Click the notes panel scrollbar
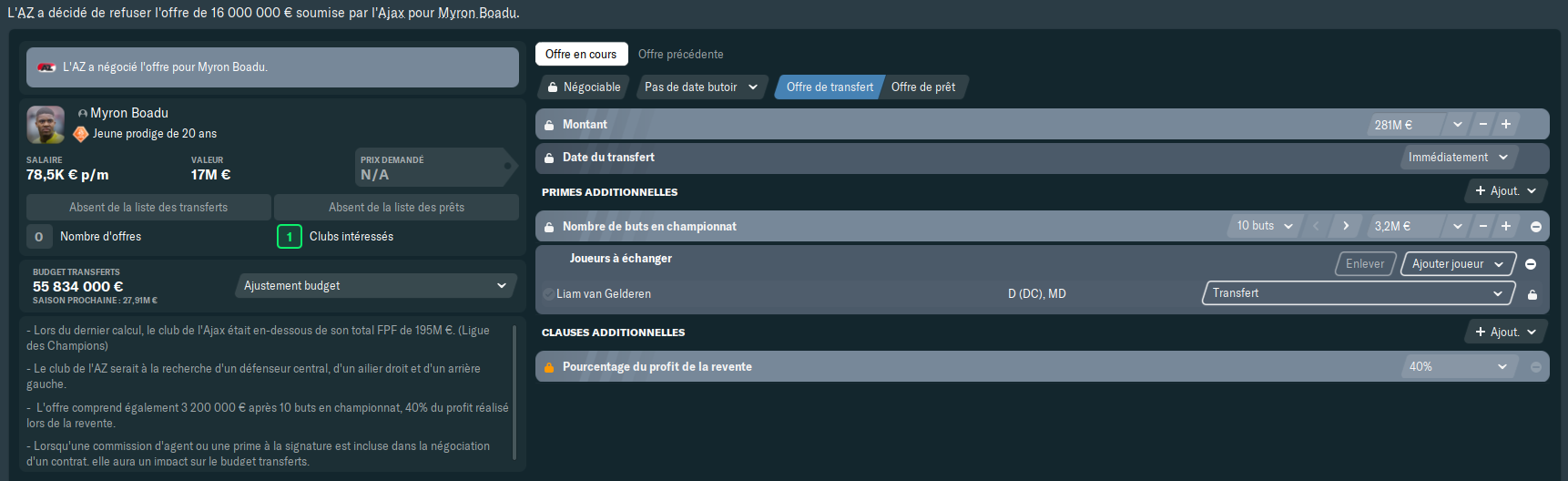1568x481 pixels. pos(514,393)
